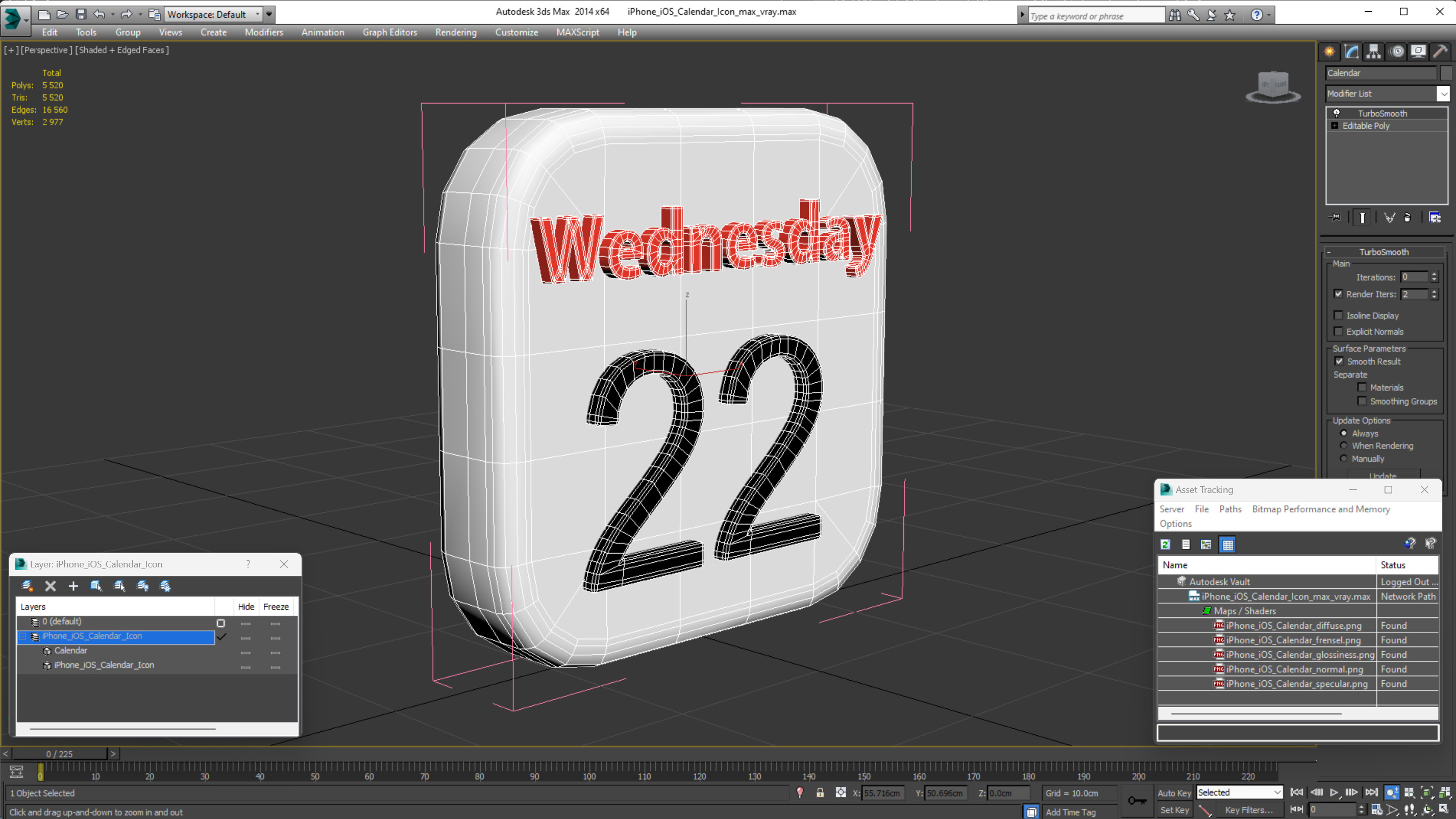The width and height of the screenshot is (1456, 819).
Task: Open Configure Modifier Sets icon
Action: [x=1435, y=217]
